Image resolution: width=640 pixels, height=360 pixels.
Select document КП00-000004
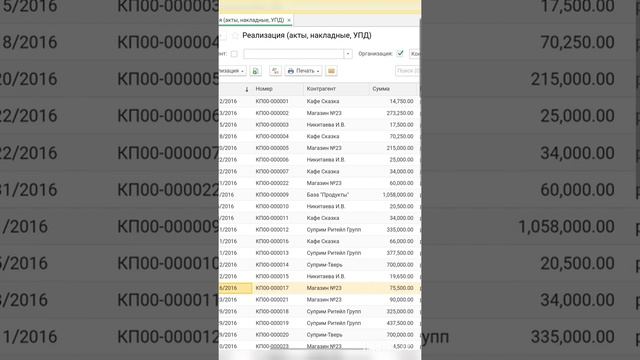tap(272, 136)
